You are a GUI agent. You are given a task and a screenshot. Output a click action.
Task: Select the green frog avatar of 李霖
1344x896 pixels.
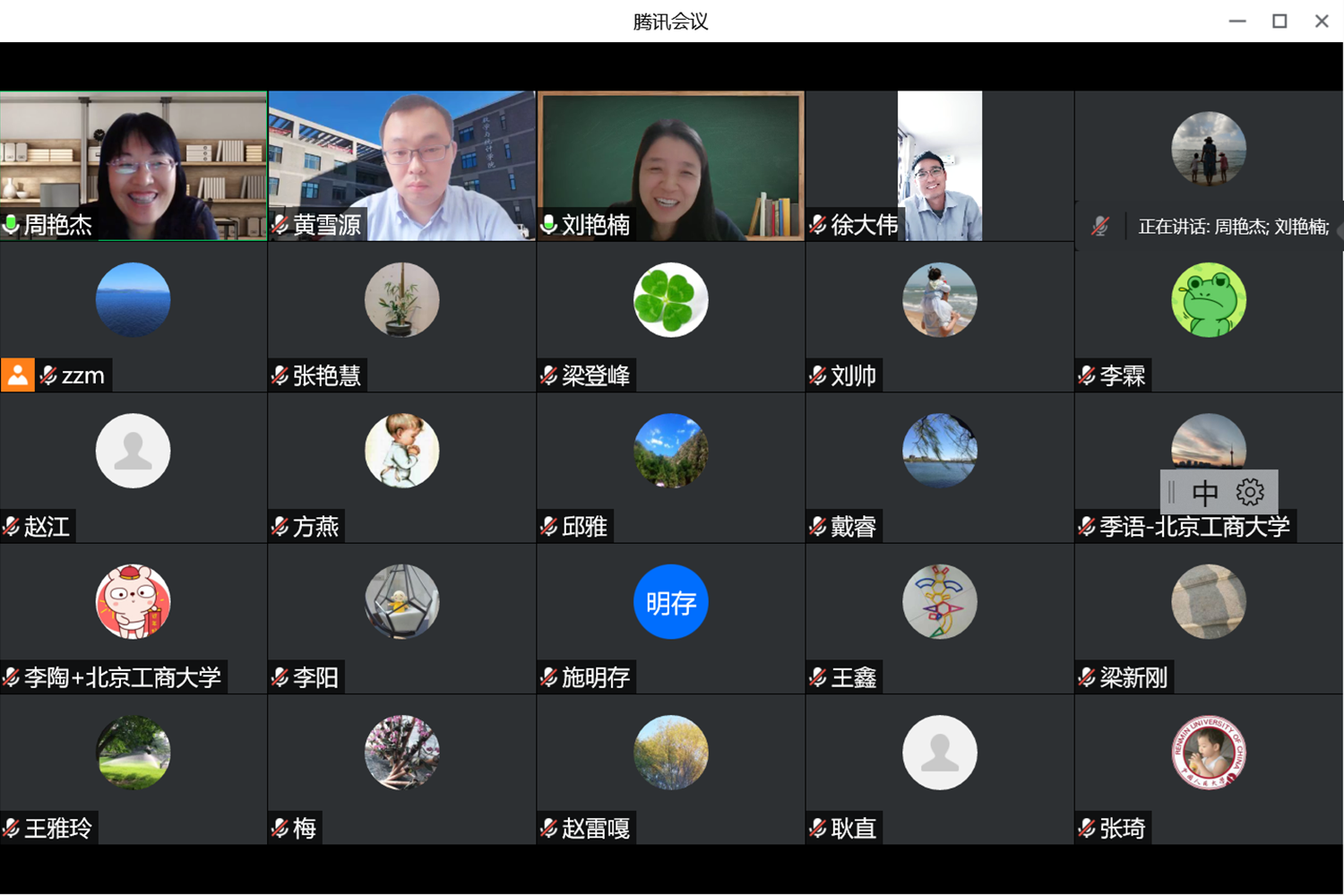pos(1208,300)
